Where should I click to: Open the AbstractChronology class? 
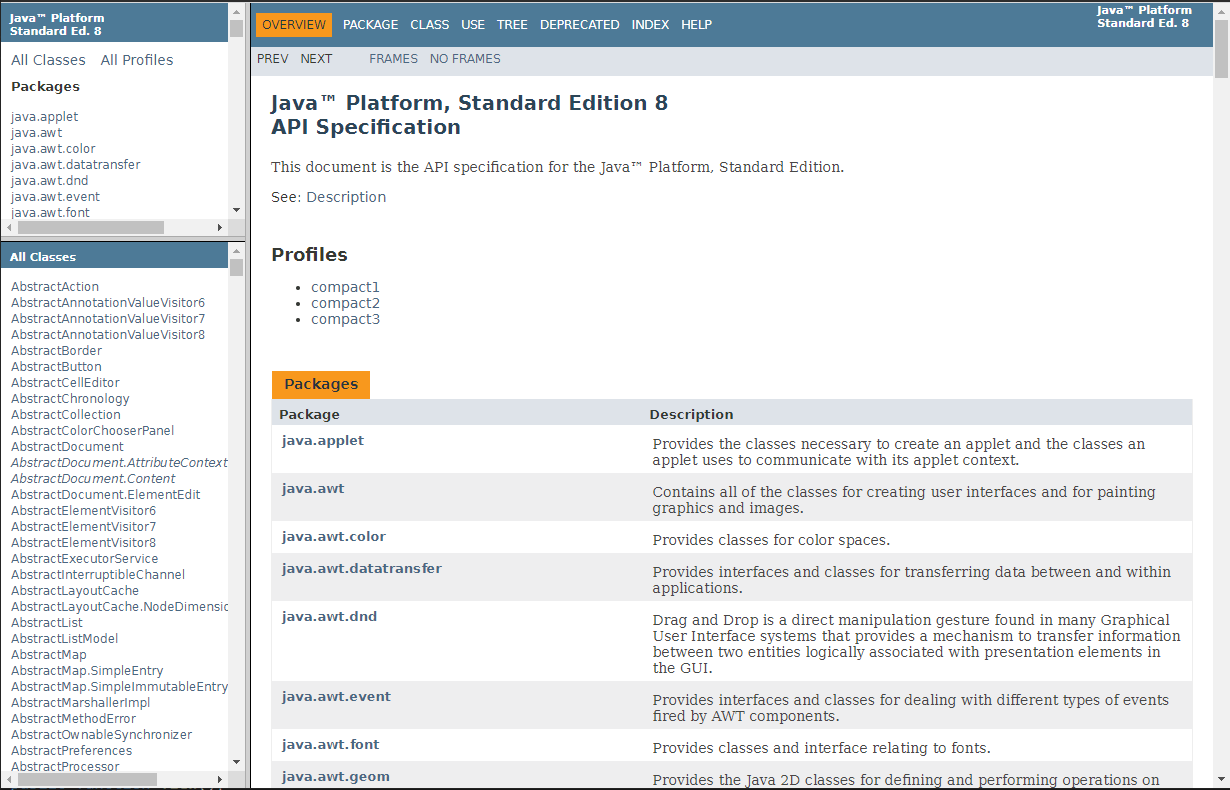pos(70,399)
